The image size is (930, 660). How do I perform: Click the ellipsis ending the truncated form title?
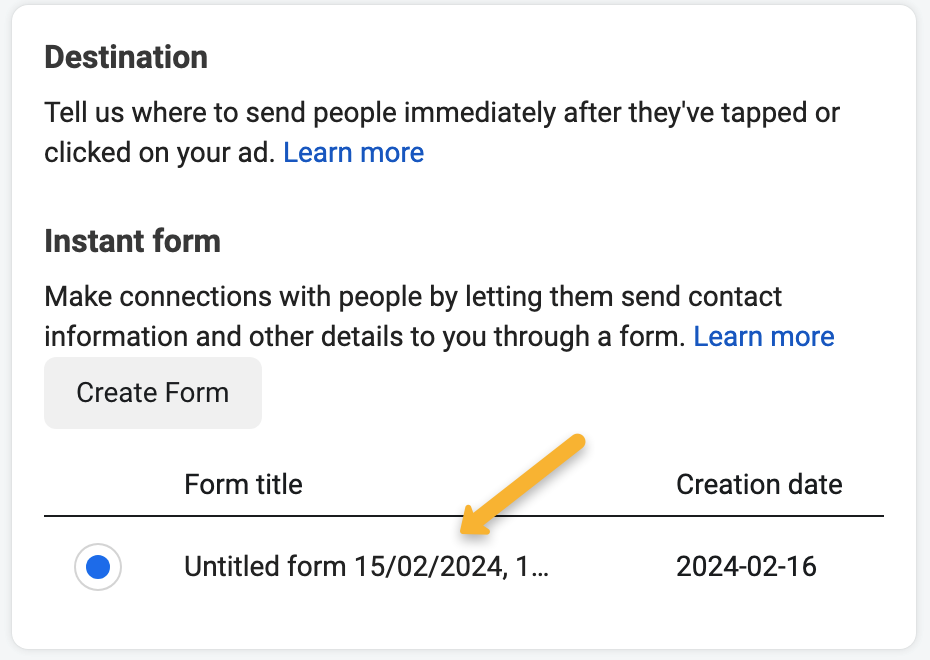coord(541,569)
